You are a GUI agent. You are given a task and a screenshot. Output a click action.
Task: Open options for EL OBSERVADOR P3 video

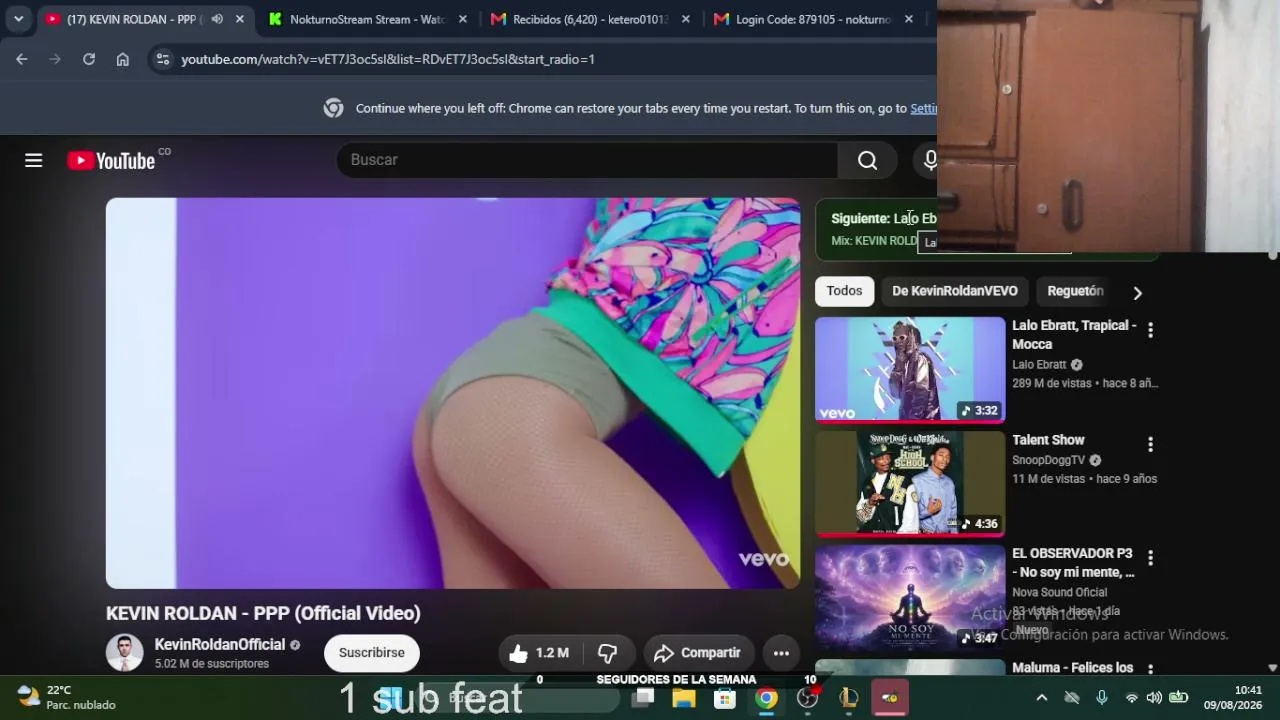pos(1150,558)
